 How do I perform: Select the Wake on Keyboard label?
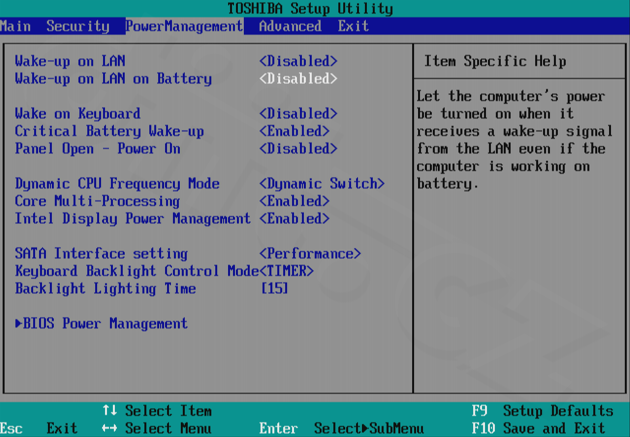[78, 114]
